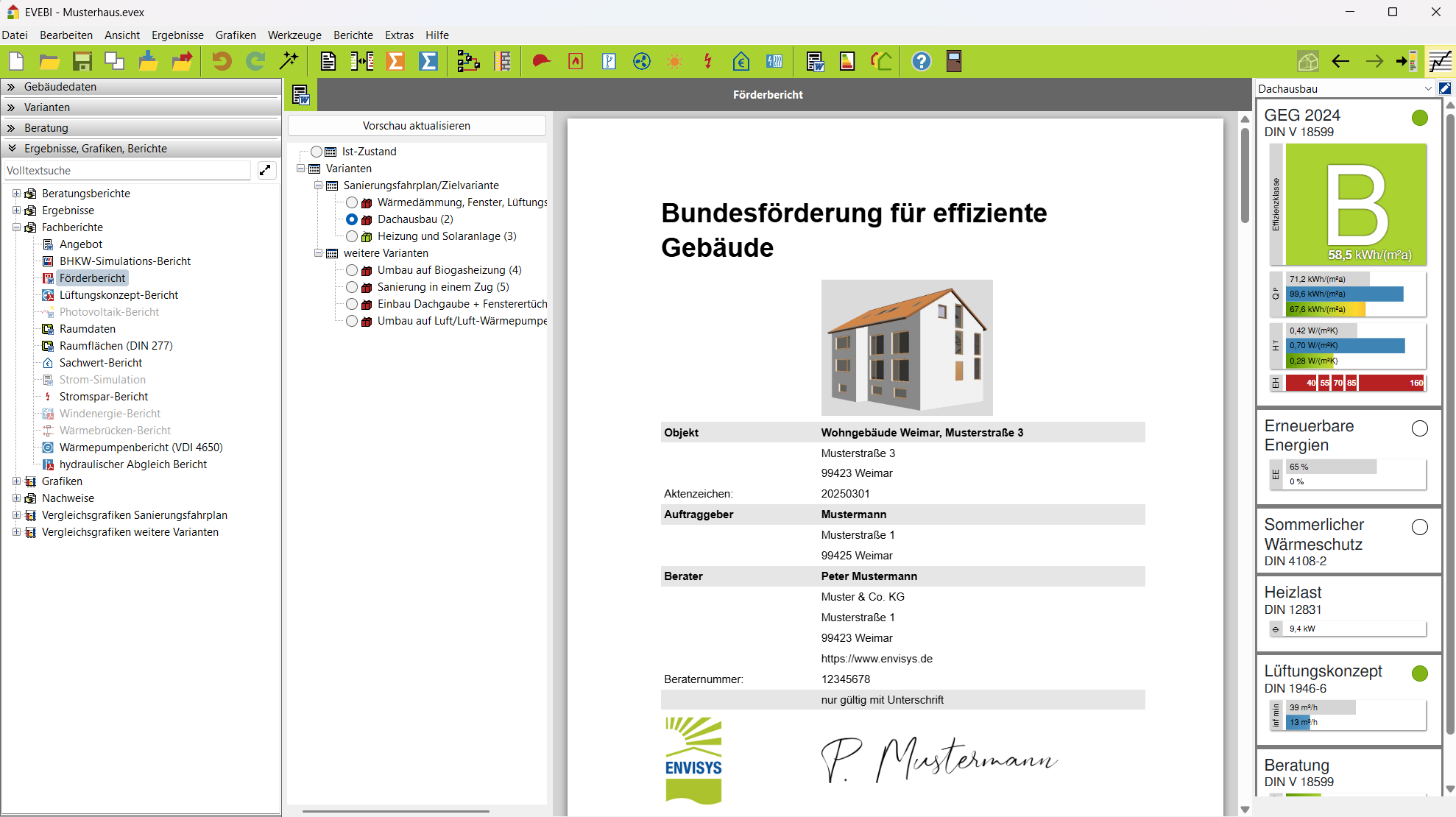Open the Lüftungskonzept-Bericht report entry
Screen dimensions: 1456x817
click(x=119, y=295)
